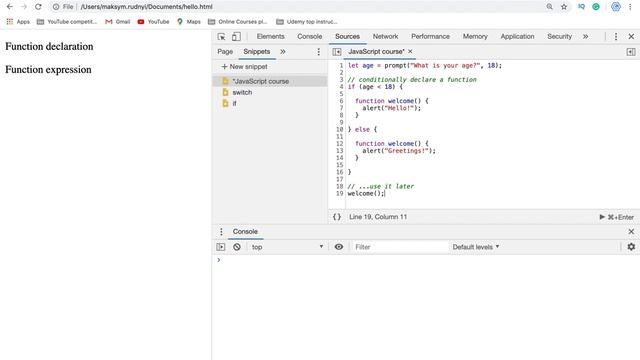Click the browser back arrow
The image size is (640, 360).
[9, 7]
